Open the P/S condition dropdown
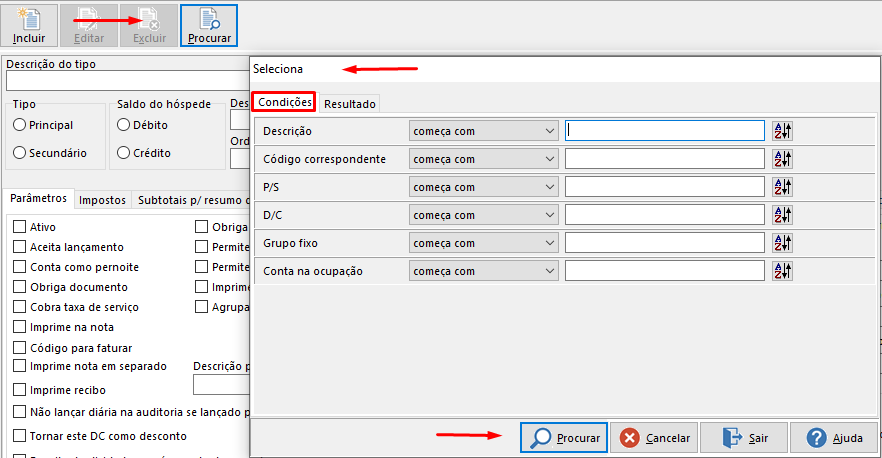This screenshot has width=882, height=458. tap(484, 187)
